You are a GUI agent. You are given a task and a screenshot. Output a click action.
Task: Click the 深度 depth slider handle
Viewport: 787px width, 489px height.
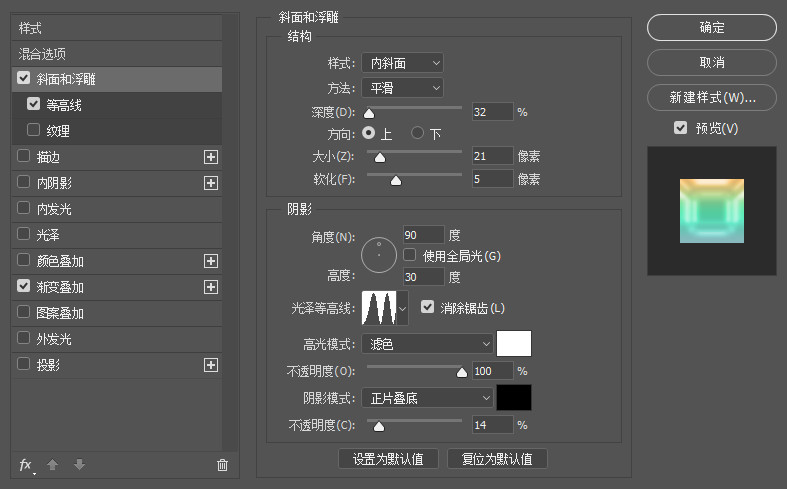click(369, 112)
